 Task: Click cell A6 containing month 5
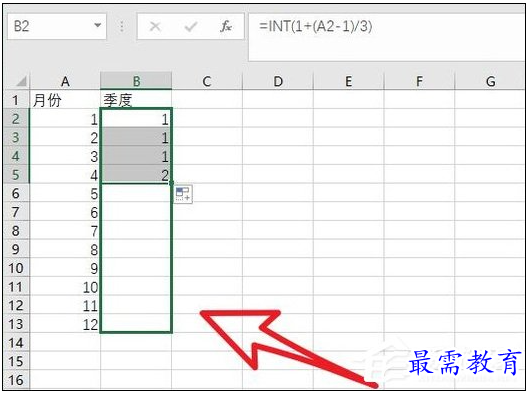click(x=65, y=193)
